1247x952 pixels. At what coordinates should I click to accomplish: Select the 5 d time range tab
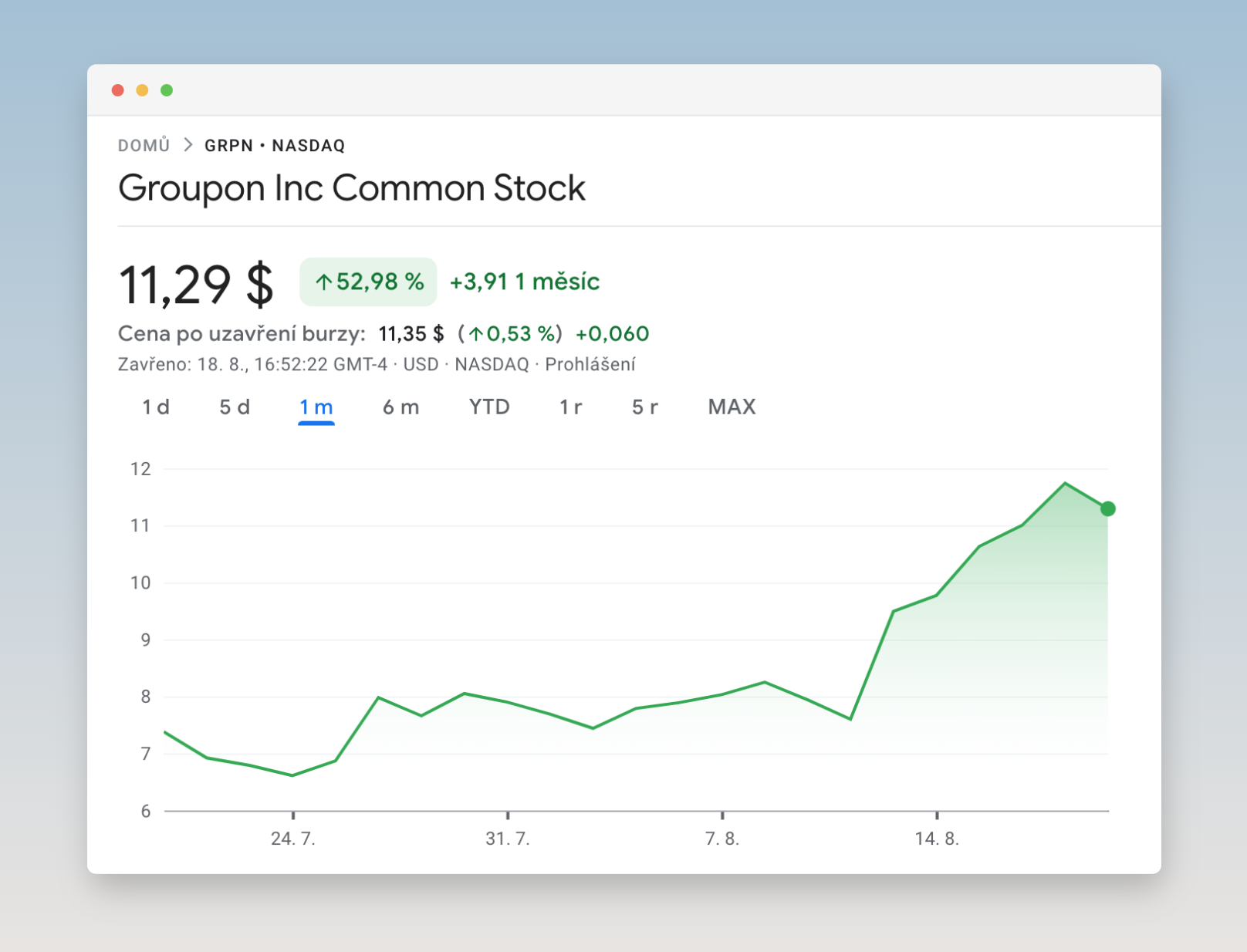coord(235,407)
